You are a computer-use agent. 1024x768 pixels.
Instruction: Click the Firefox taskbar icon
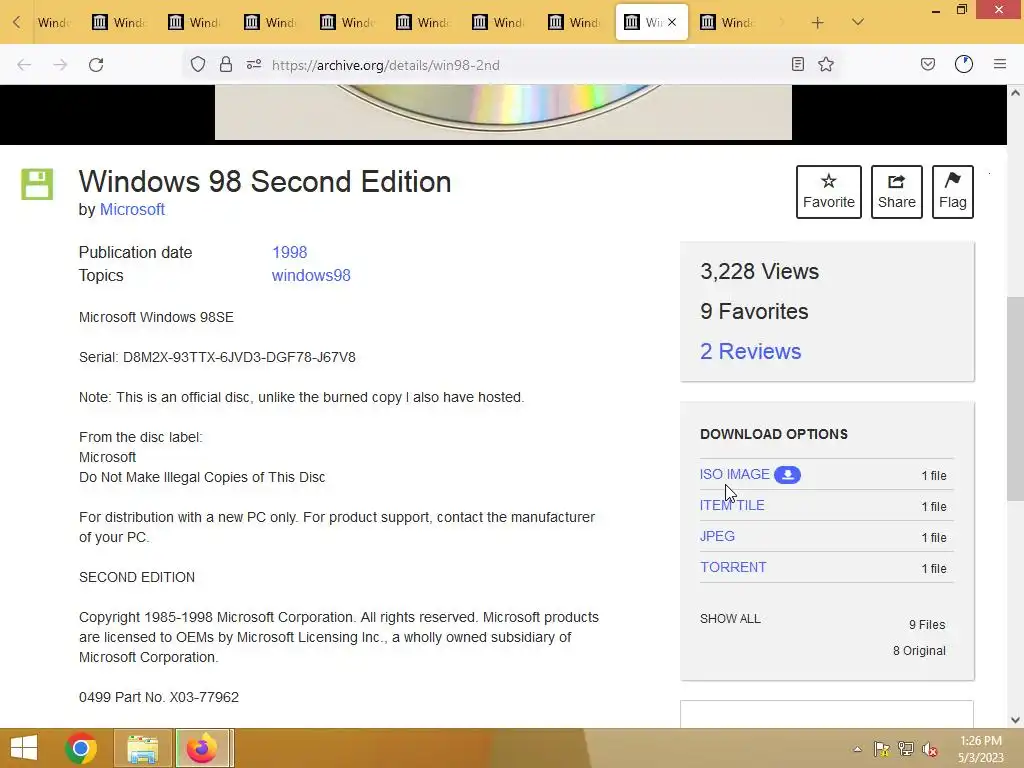[x=202, y=748]
